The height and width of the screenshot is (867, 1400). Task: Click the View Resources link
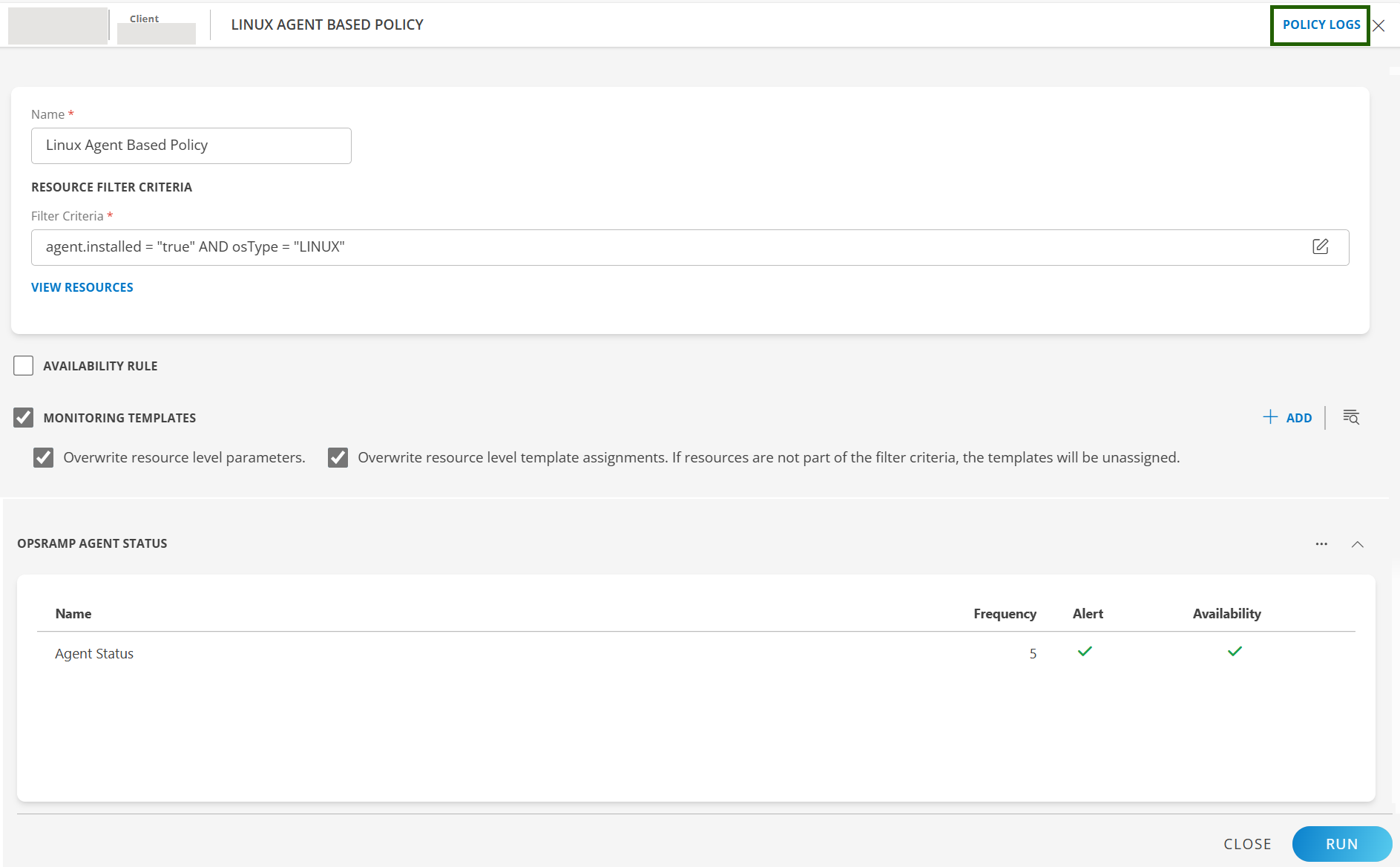[x=82, y=287]
